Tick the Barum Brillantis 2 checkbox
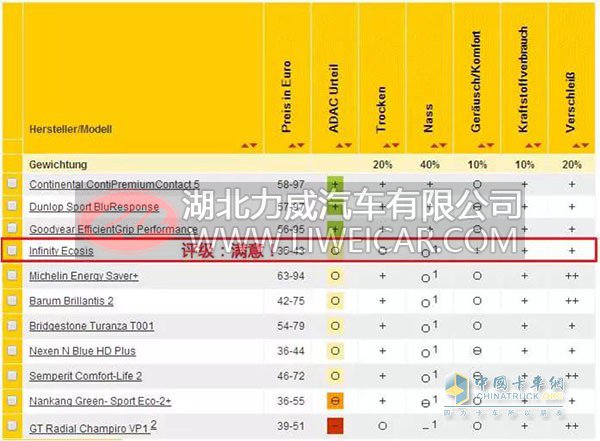600x441 pixels. [x=12, y=301]
